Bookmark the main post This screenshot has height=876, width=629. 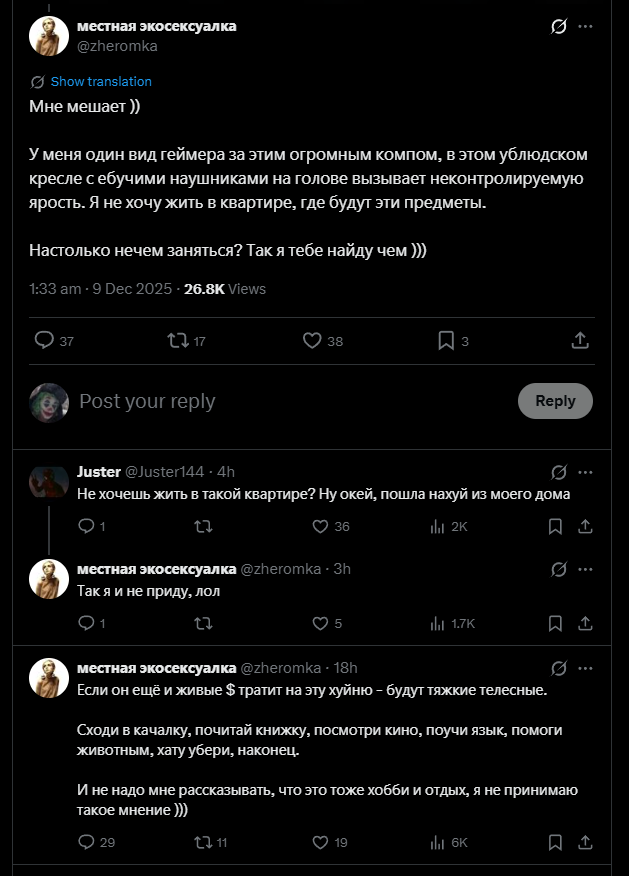446,341
